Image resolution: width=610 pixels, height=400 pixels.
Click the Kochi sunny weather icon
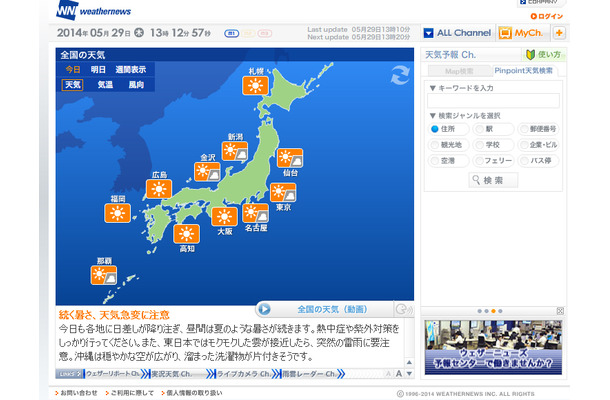click(x=186, y=234)
